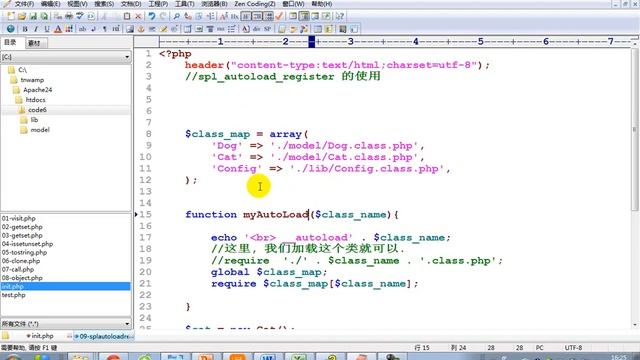Click the Open file folder icon

coord(22,16)
